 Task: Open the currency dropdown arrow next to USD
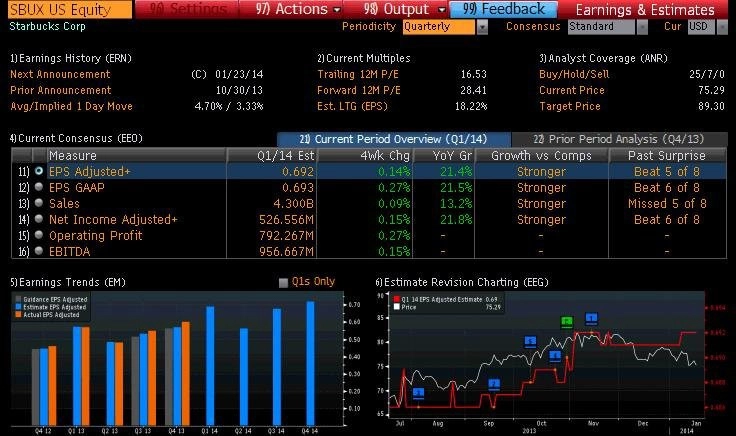tap(722, 28)
